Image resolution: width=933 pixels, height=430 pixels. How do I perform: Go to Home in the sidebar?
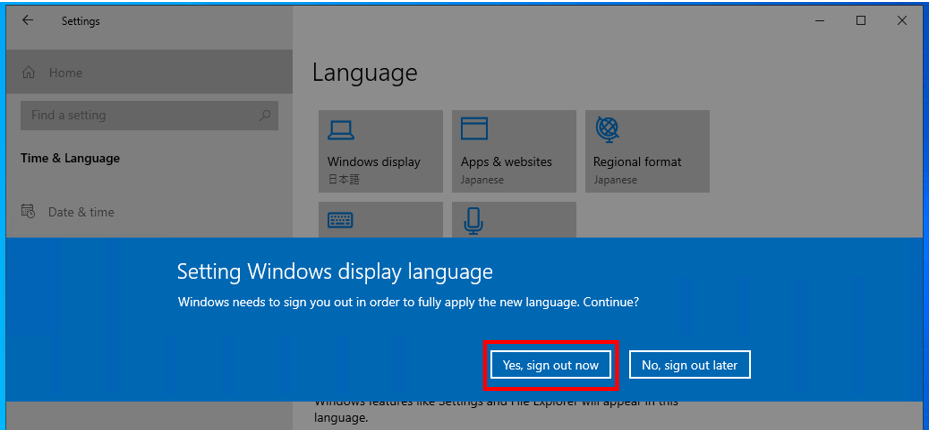[x=65, y=73]
